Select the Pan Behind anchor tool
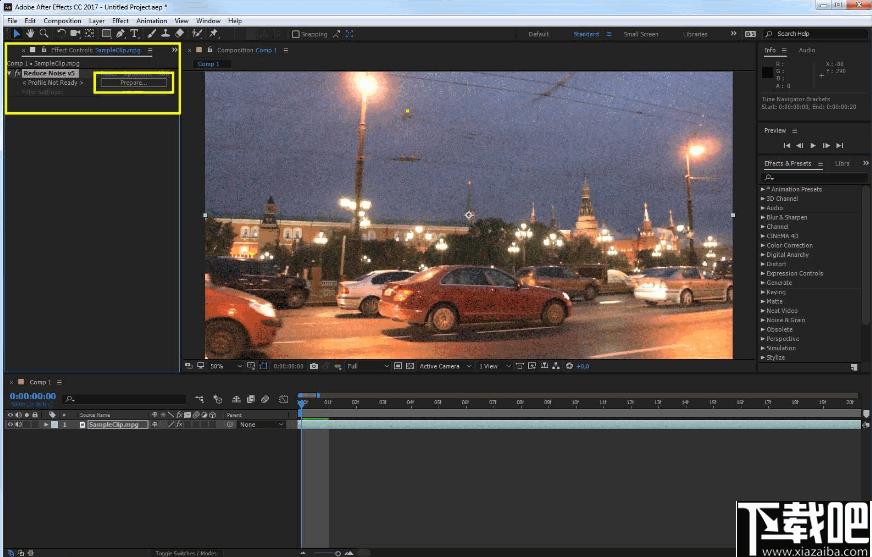This screenshot has height=557, width=872. (x=89, y=34)
